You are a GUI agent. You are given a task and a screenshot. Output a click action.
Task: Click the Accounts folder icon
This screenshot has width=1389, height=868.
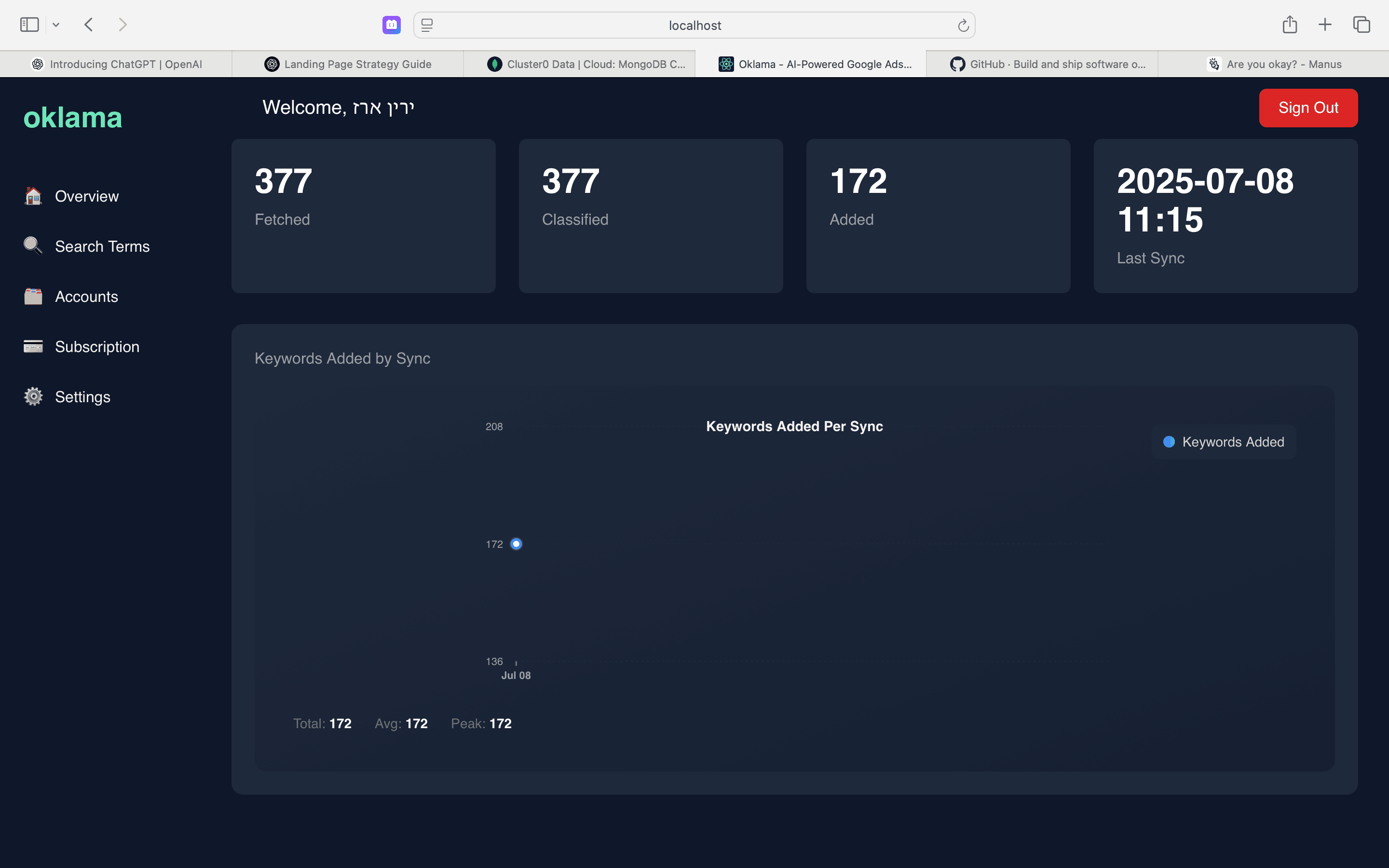click(x=33, y=296)
